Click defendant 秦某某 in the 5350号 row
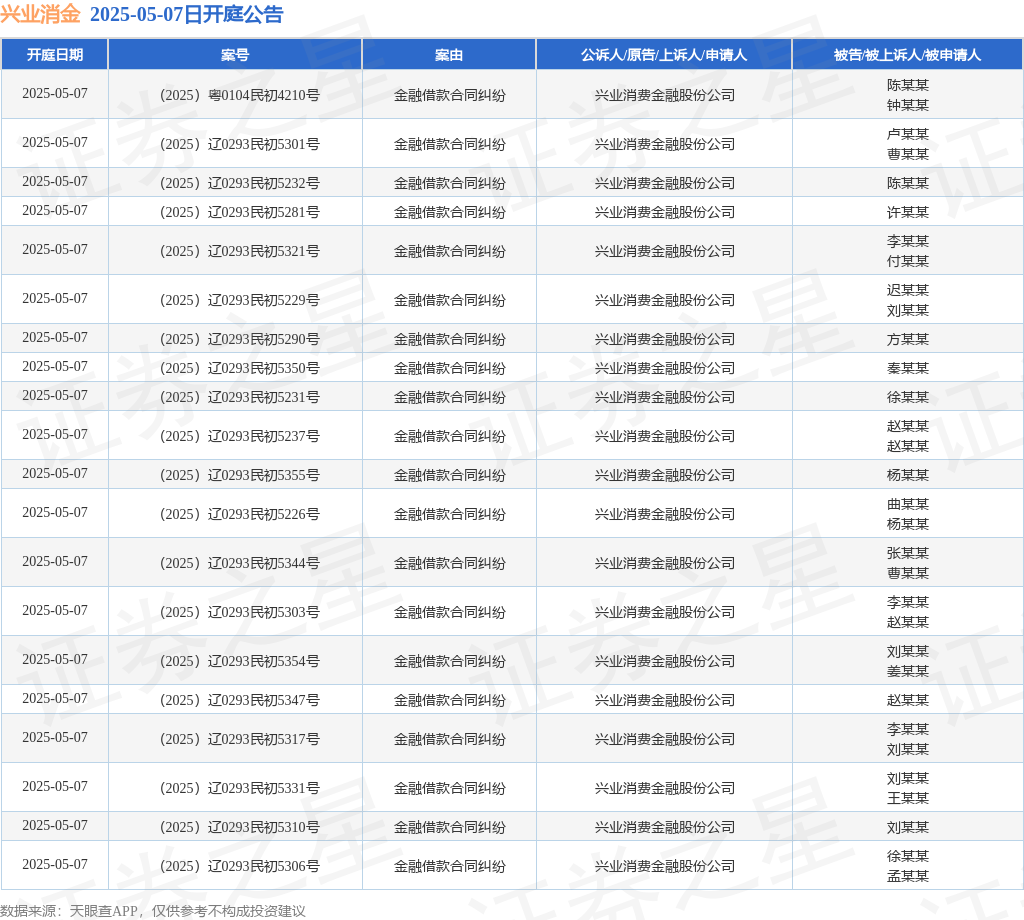The height and width of the screenshot is (920, 1024). click(908, 368)
